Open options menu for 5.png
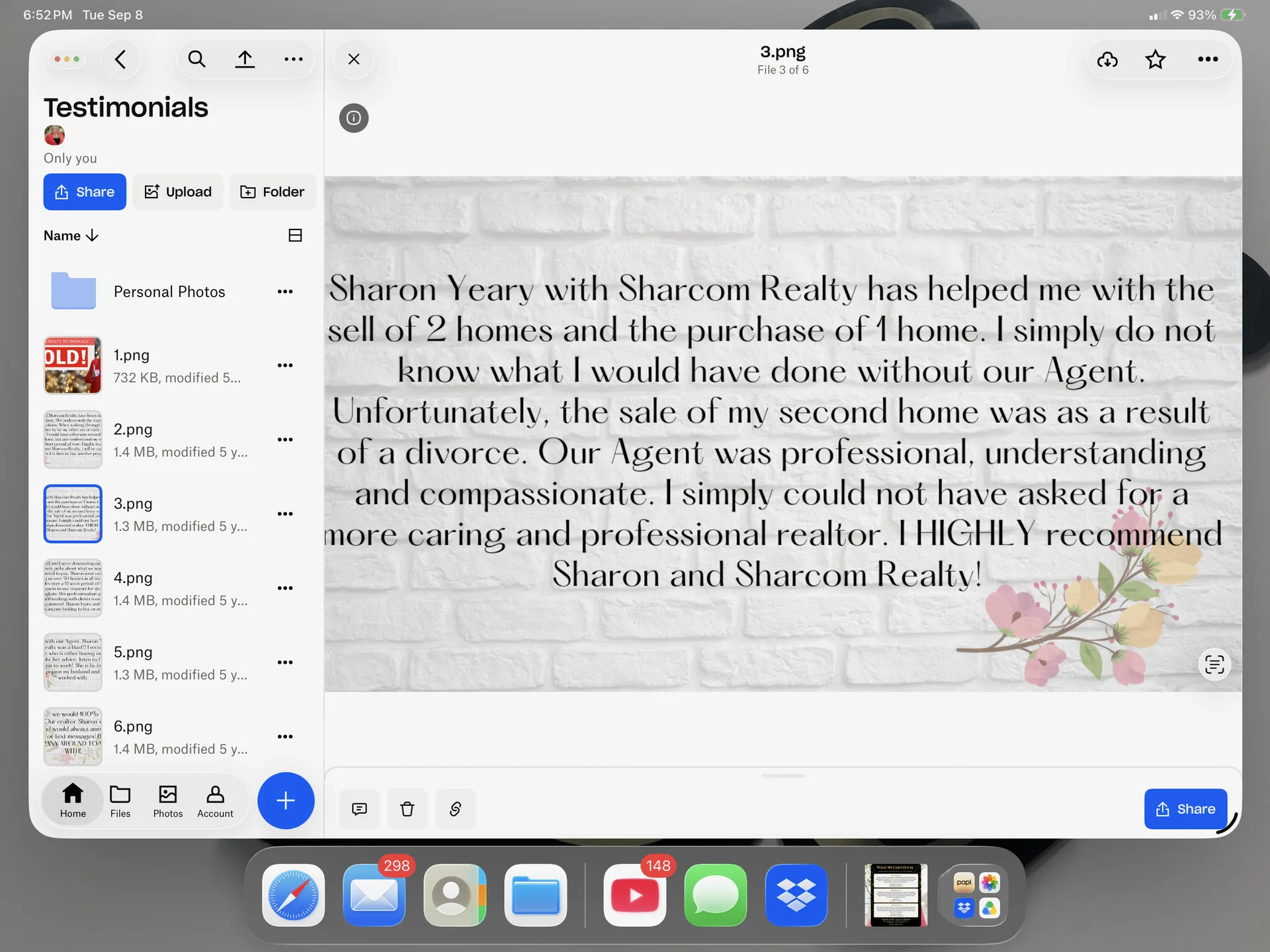This screenshot has height=952, width=1270. click(x=285, y=662)
